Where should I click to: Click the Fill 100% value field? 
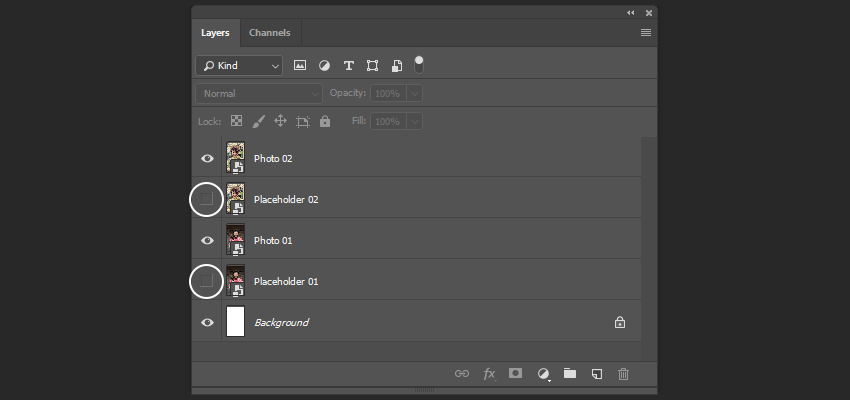coord(389,121)
